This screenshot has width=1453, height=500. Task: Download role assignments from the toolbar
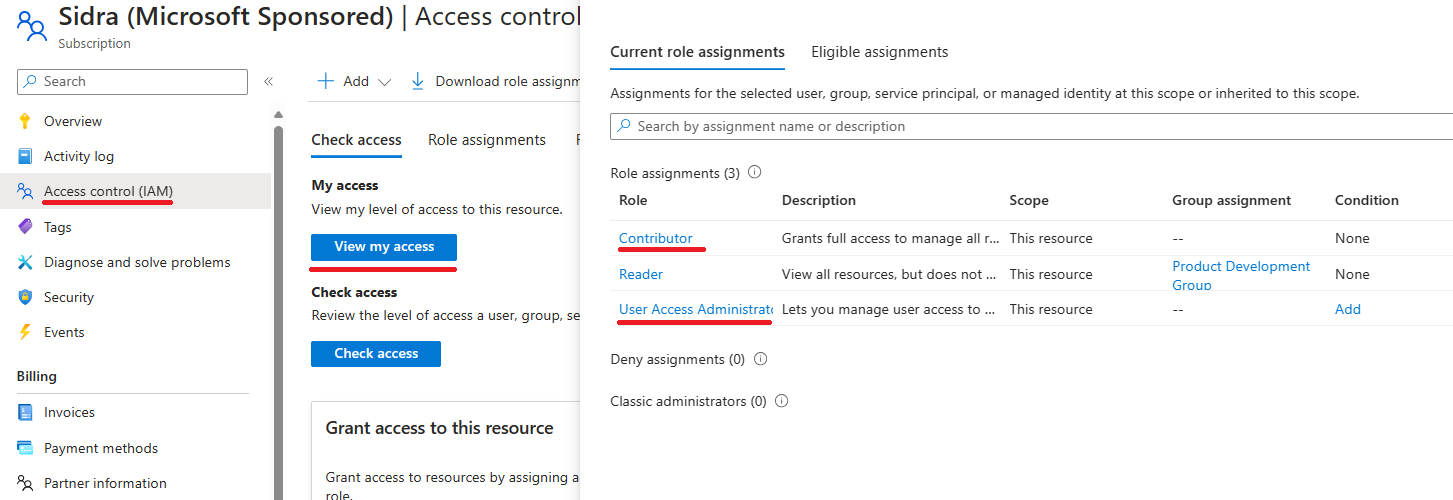(497, 82)
